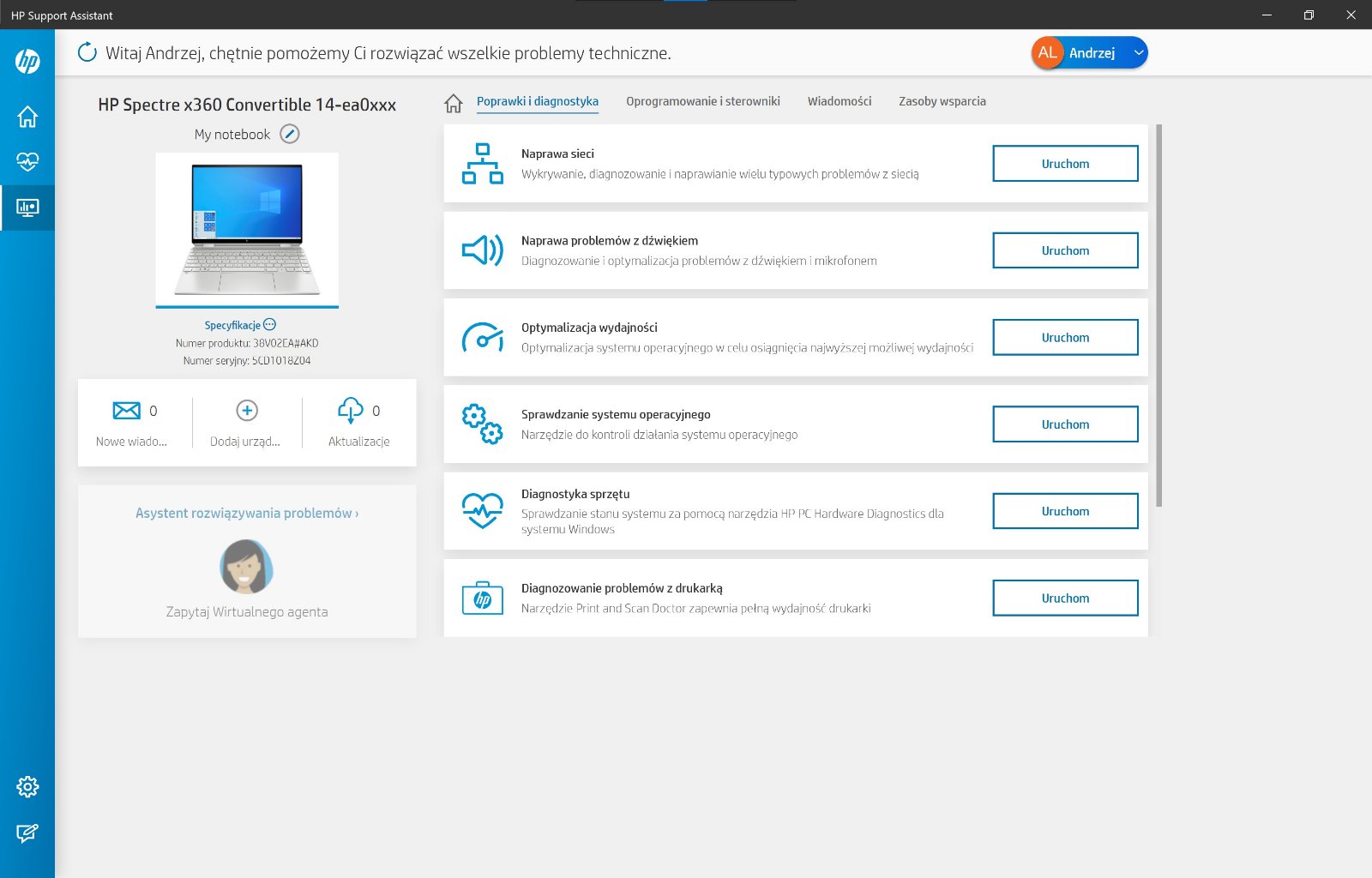
Task: Open the Zasoby wsparcia tab
Action: click(x=942, y=101)
